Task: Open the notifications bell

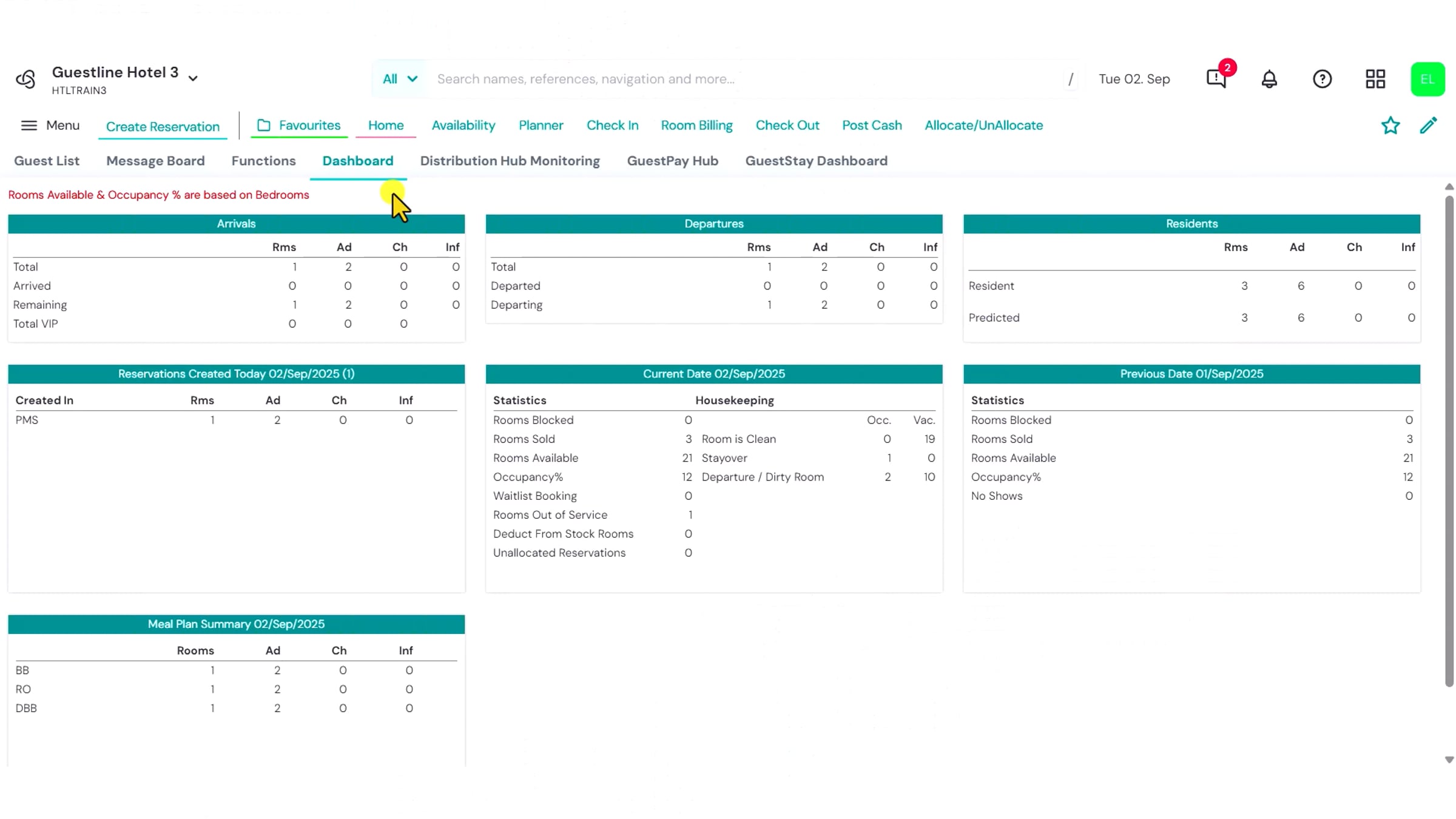Action: coord(1269,79)
